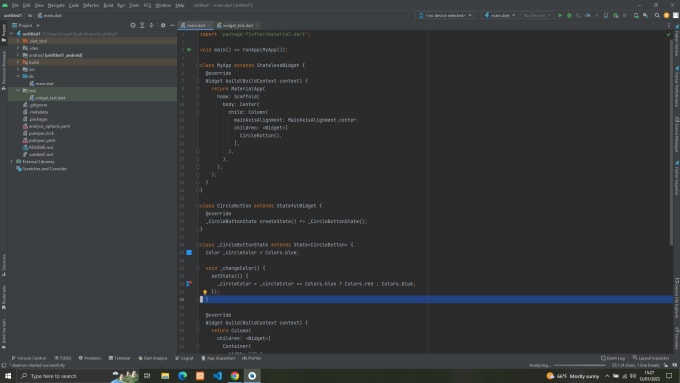Open the Project tool window side tab
The height and width of the screenshot is (383, 680).
pyautogui.click(x=3, y=33)
